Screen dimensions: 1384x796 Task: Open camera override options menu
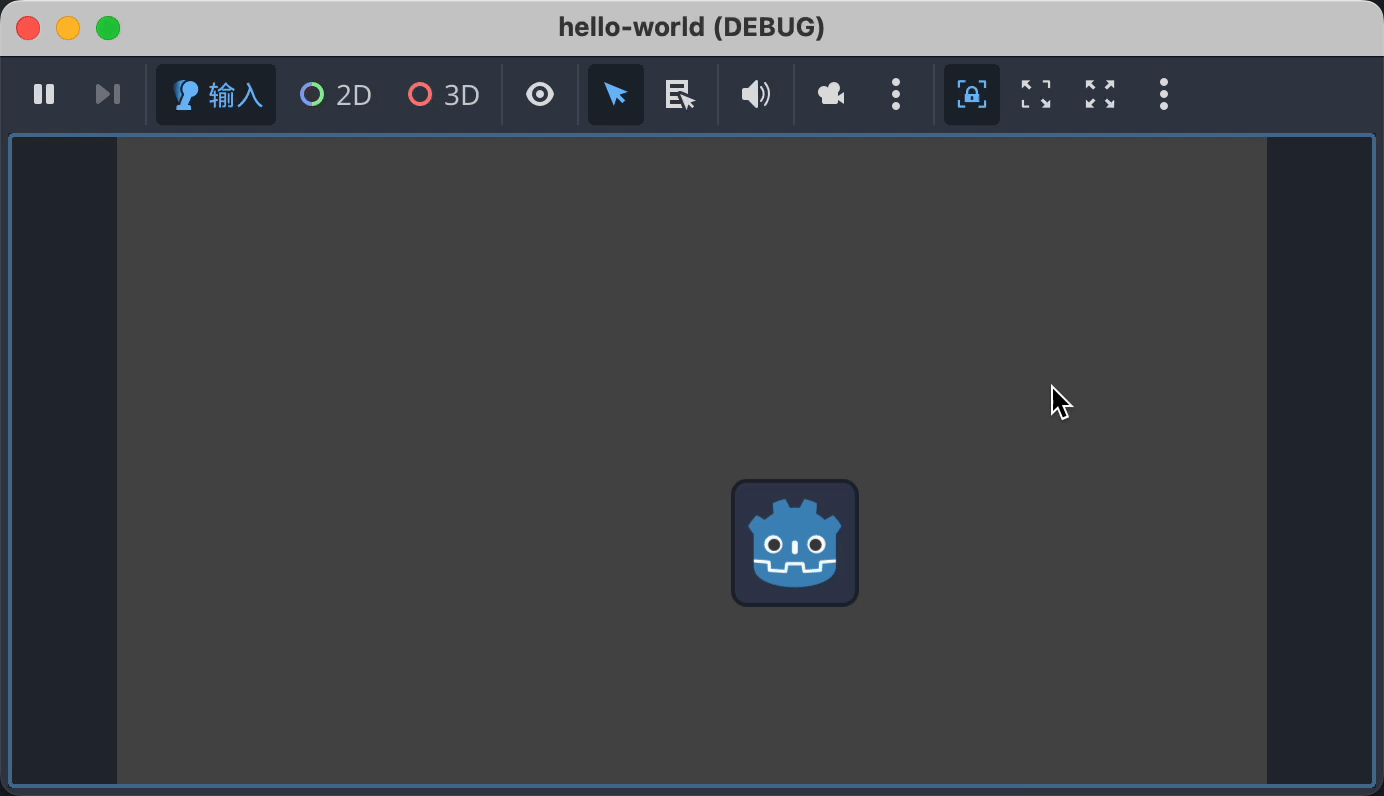[x=896, y=94]
